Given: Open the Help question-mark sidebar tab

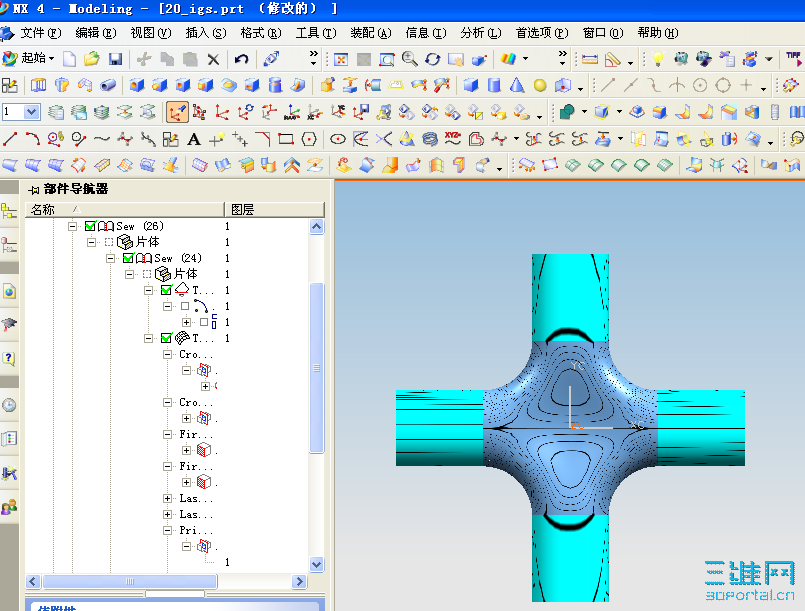Looking at the screenshot, I should (x=9, y=358).
